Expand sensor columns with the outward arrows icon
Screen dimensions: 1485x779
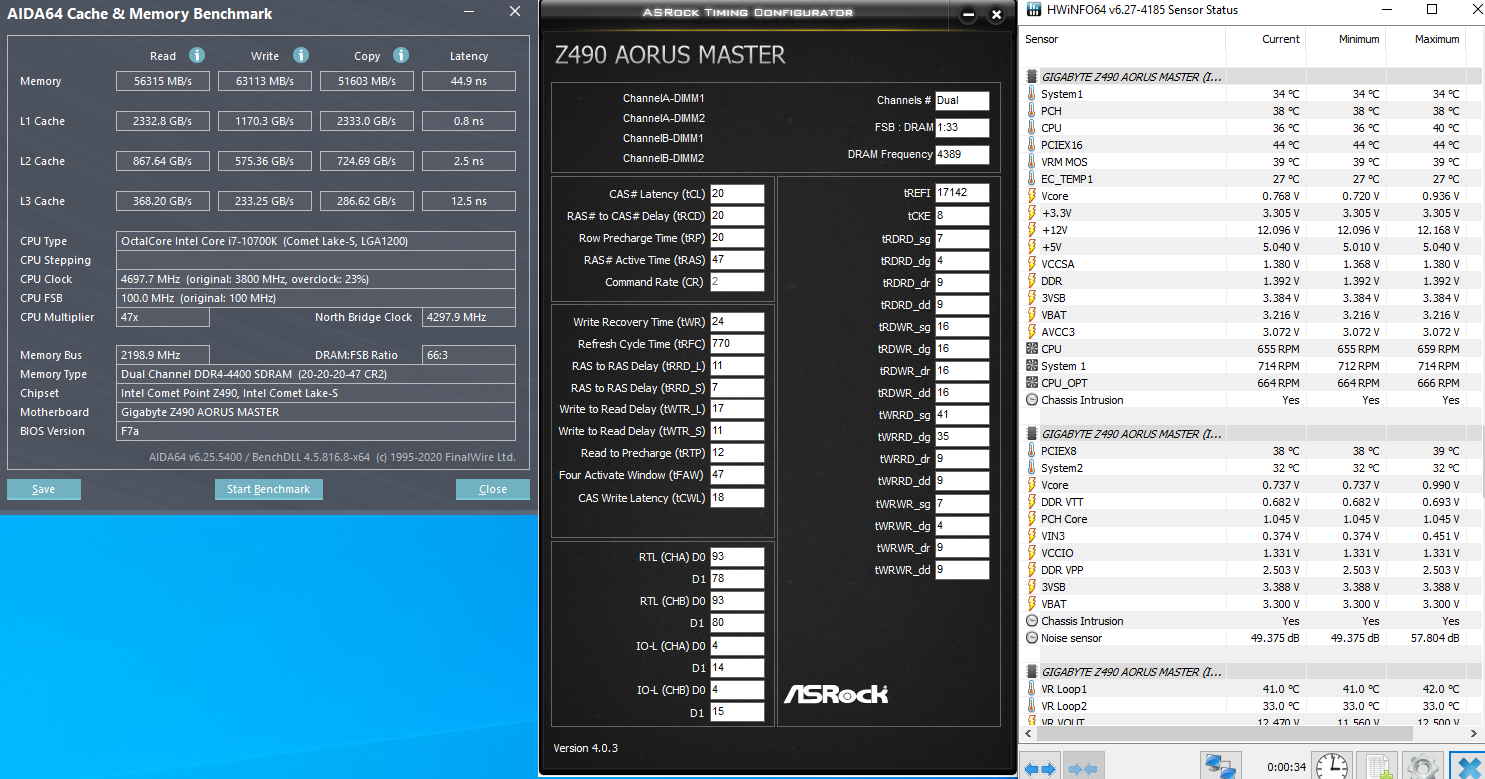(x=1040, y=768)
